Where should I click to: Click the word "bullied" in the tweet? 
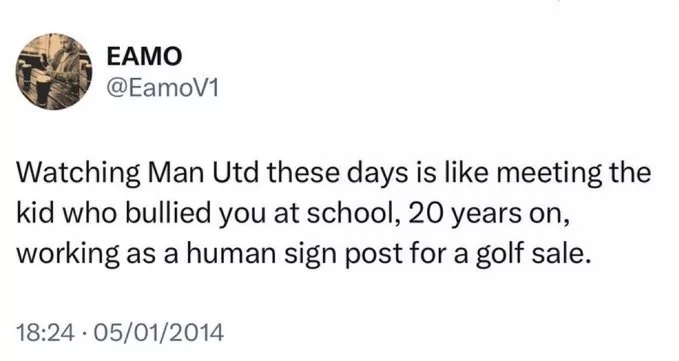[x=168, y=213]
